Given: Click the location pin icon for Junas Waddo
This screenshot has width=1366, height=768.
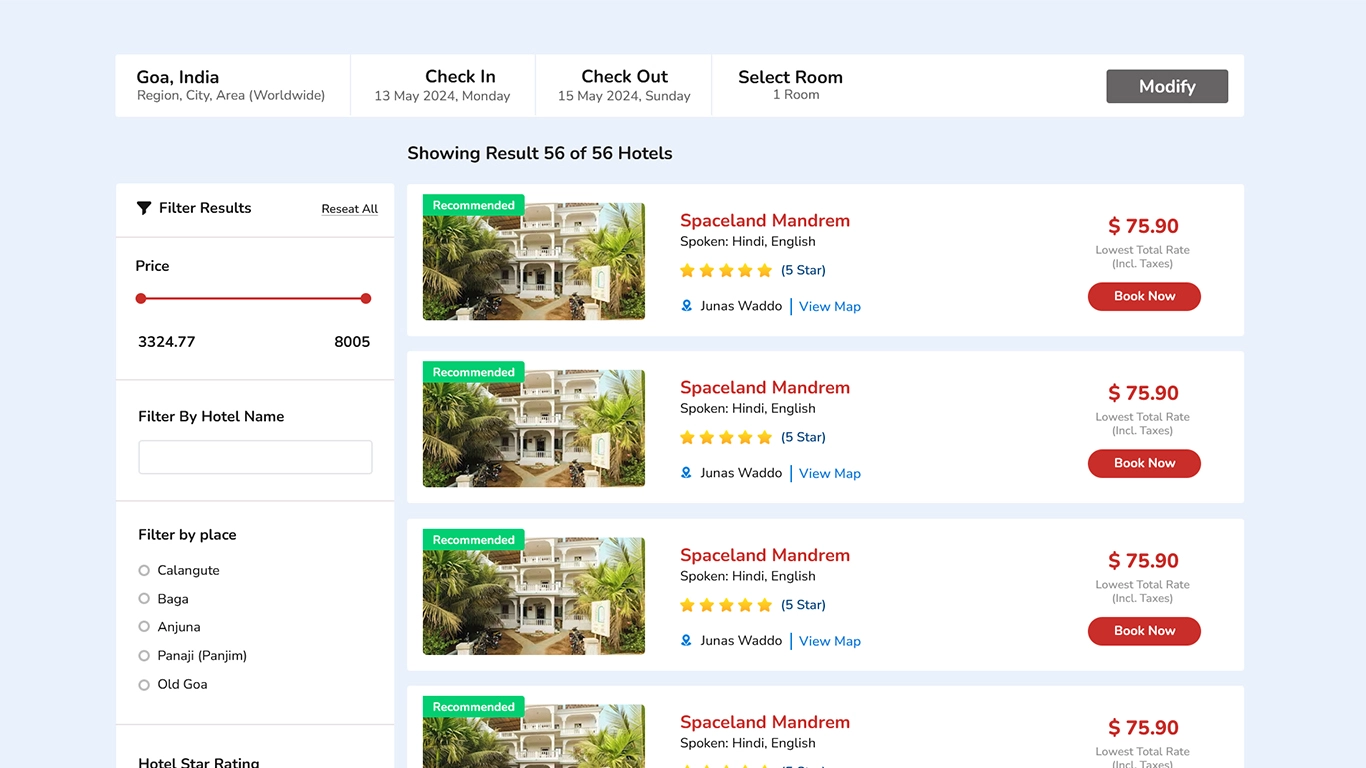Looking at the screenshot, I should coord(687,306).
